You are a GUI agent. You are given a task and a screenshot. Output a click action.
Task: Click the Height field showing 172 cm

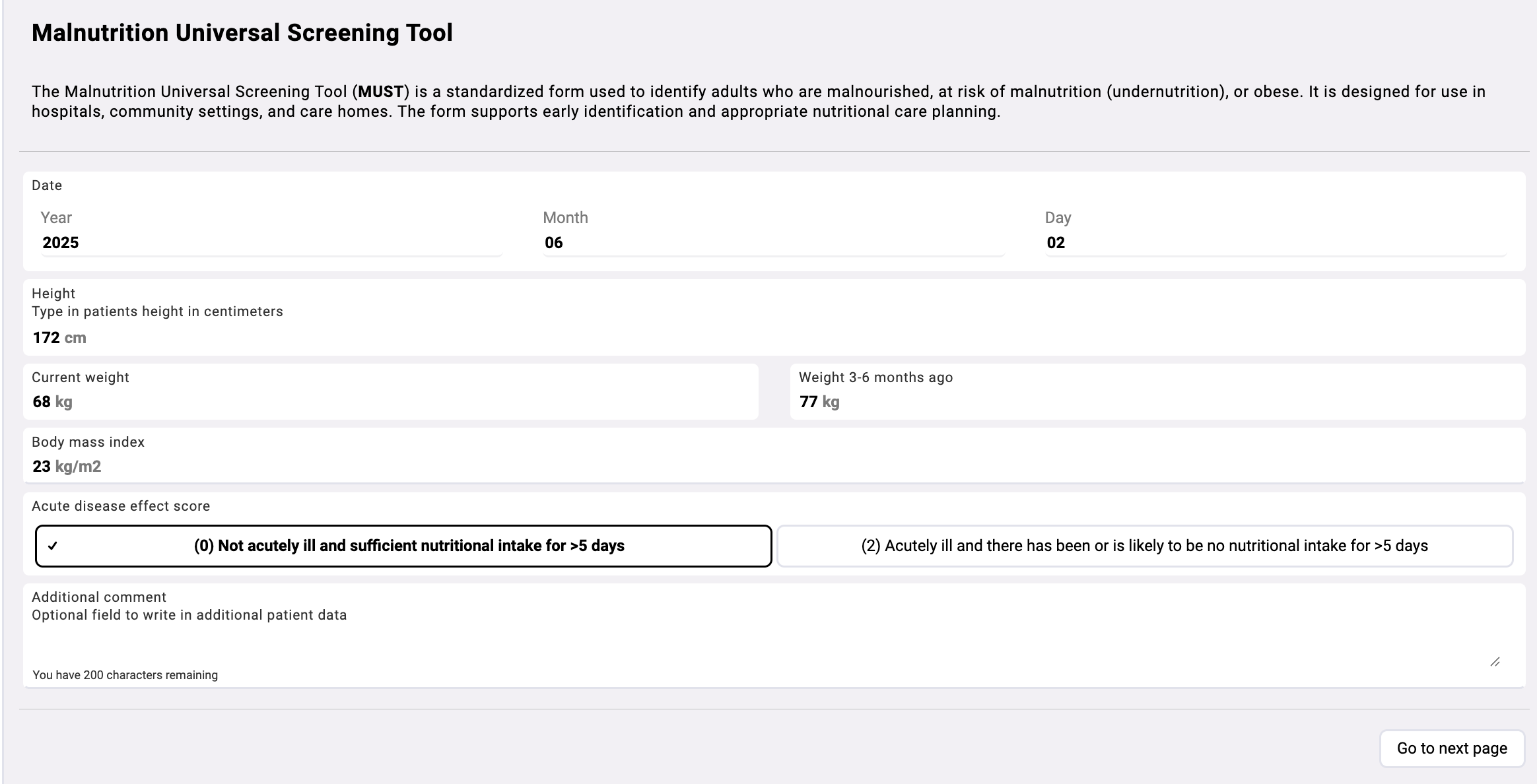(x=774, y=338)
